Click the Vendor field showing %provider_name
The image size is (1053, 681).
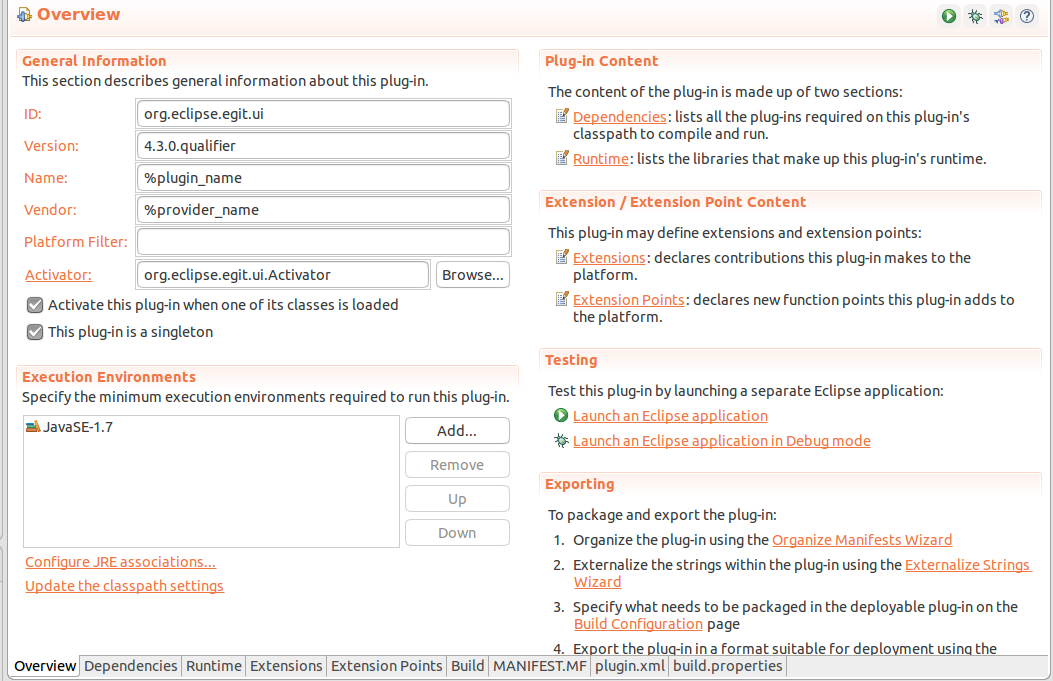323,210
